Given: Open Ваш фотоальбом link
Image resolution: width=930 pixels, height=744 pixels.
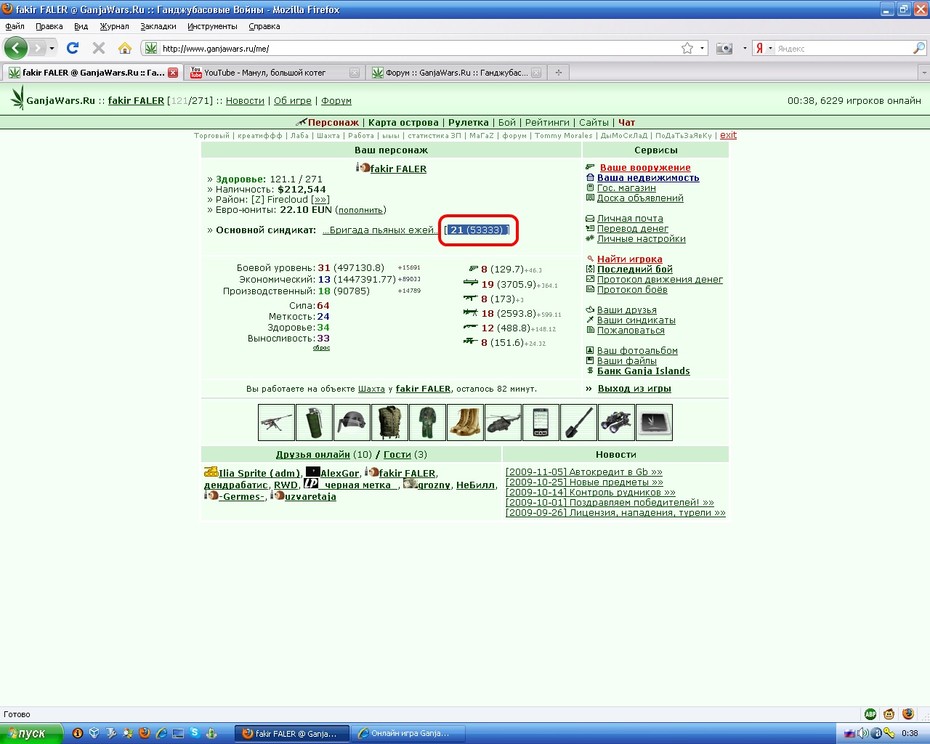Looking at the screenshot, I should click(x=637, y=351).
